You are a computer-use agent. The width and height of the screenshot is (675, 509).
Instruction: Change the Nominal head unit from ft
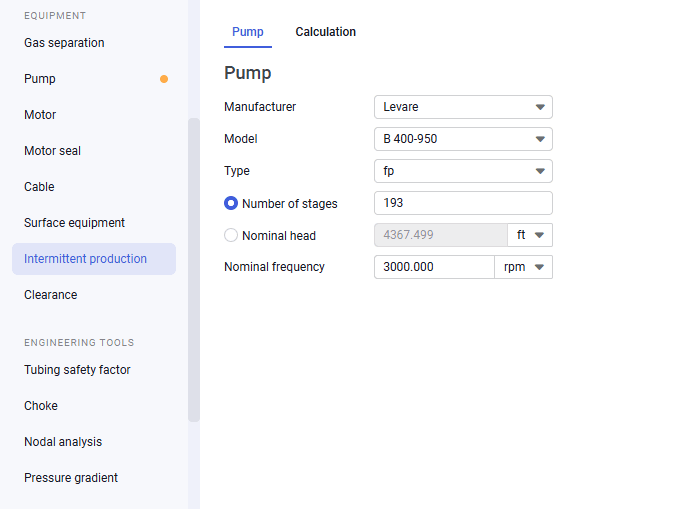point(530,235)
